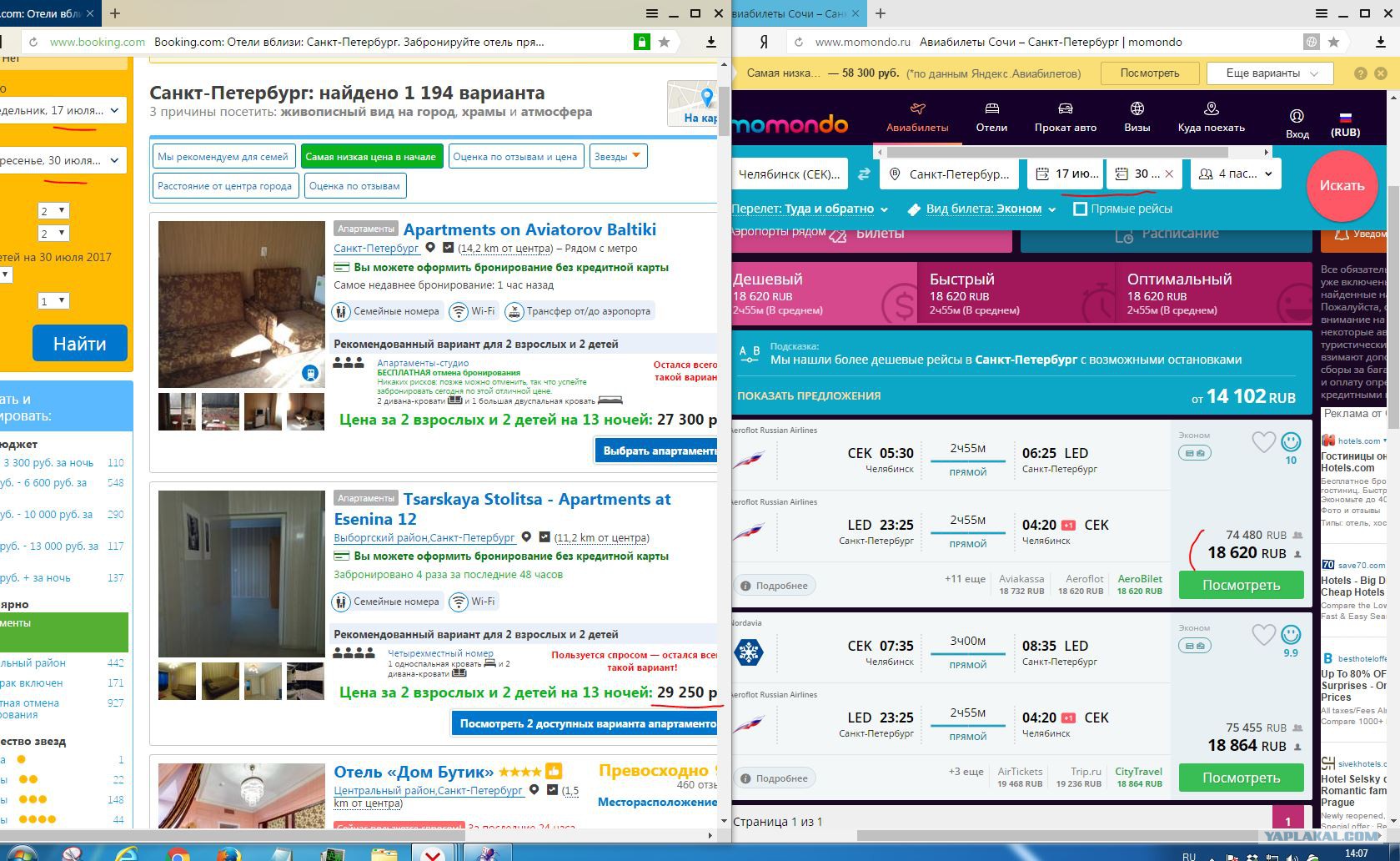Screen dimensions: 1400x861
Task: Enable the Прямые рейсы checkbox
Action: tap(1080, 209)
